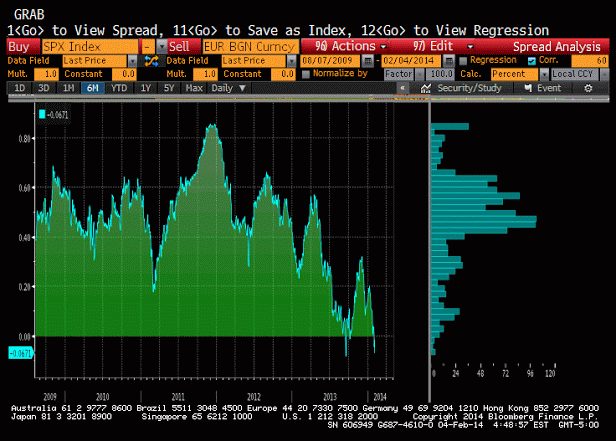Open the end date calendar picker

coord(449,61)
